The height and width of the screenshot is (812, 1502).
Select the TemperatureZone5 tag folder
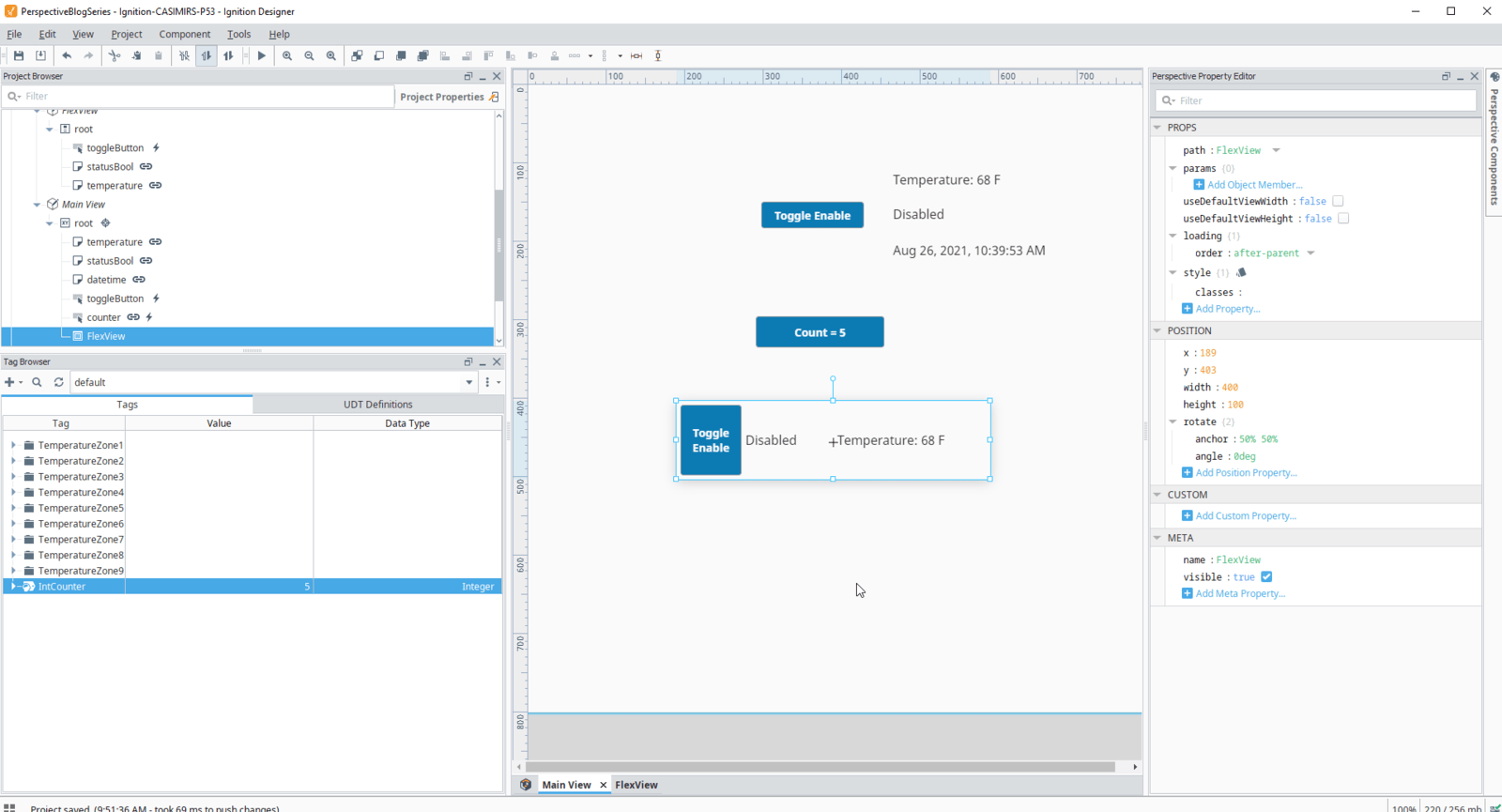81,508
